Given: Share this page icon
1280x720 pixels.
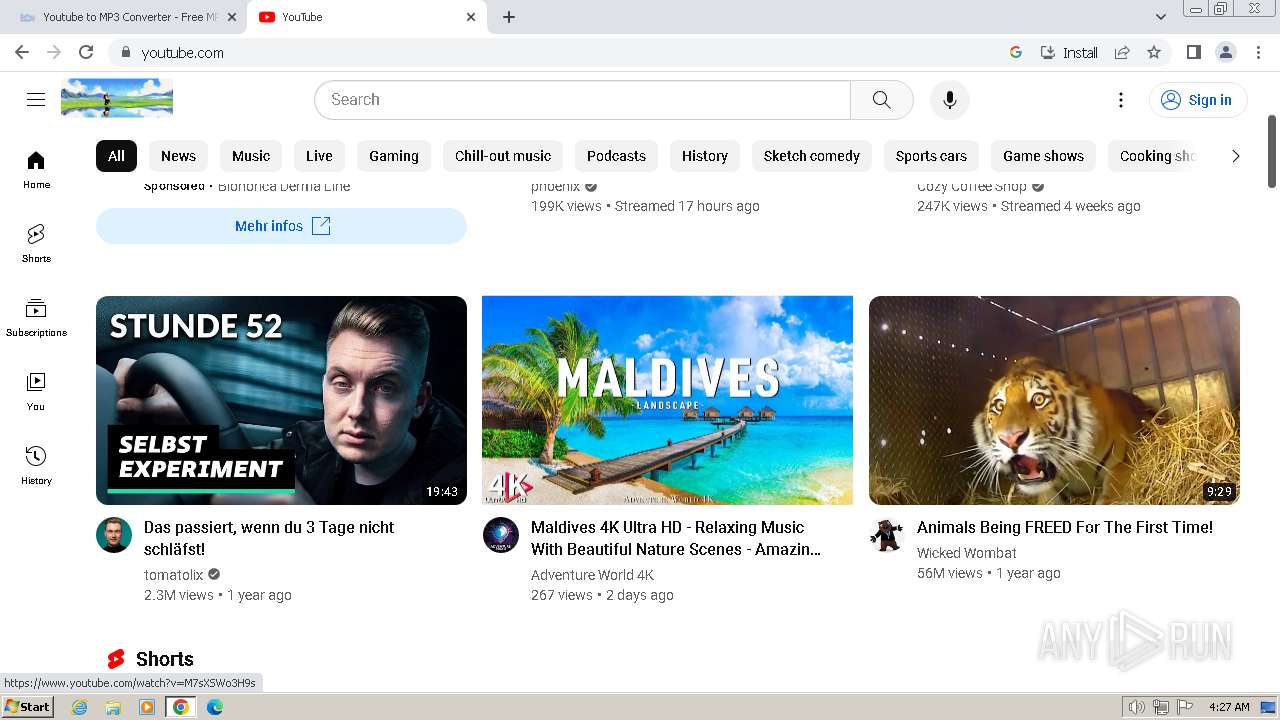Looking at the screenshot, I should point(1122,52).
